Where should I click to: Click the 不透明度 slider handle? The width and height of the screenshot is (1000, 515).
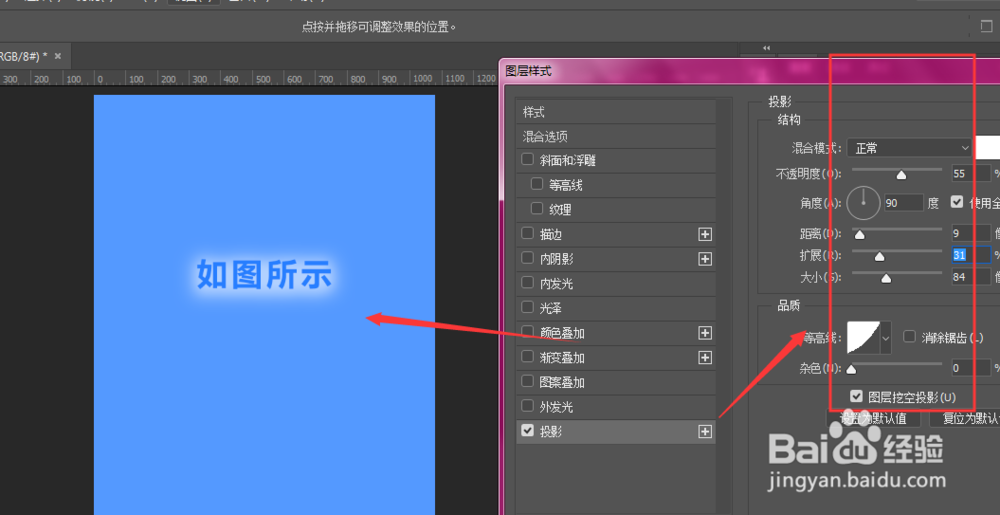coord(901,175)
